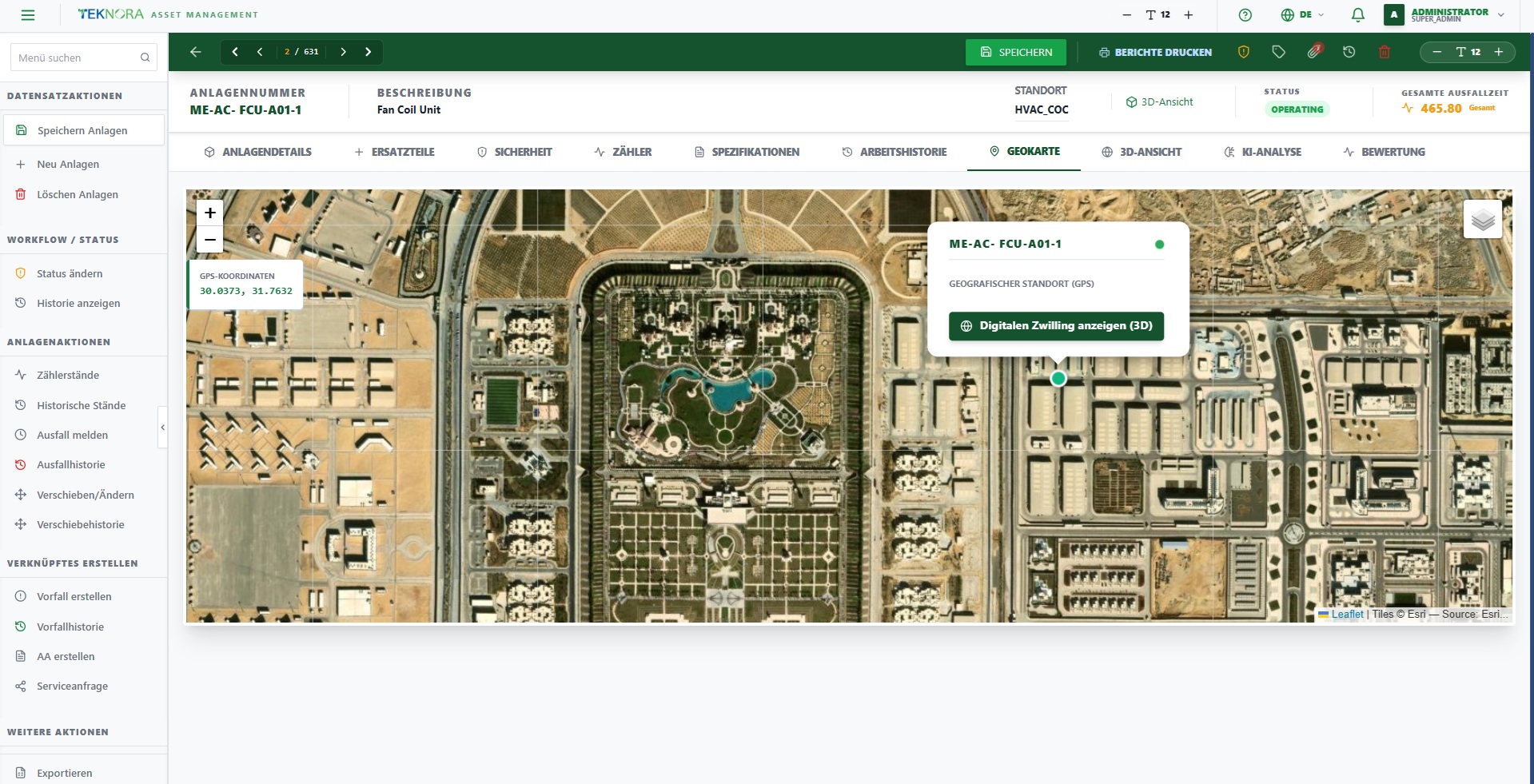Switch to Spezifikationen tab
Viewport: 1534px width, 784px height.
click(x=747, y=152)
